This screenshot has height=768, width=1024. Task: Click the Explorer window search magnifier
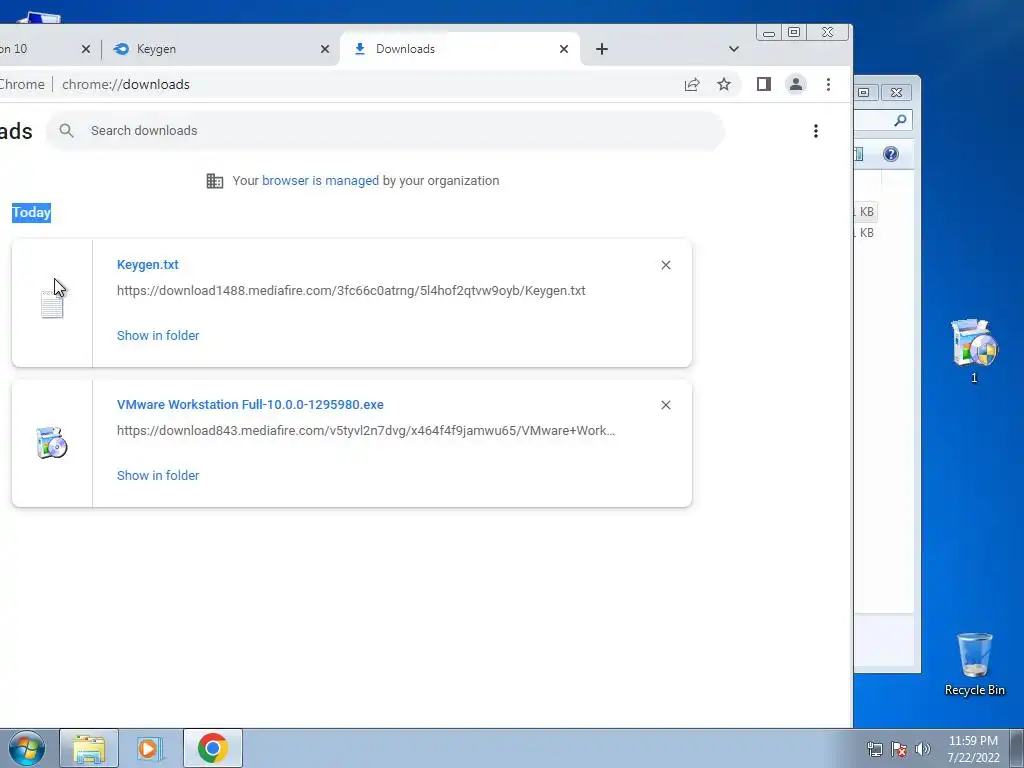[900, 120]
